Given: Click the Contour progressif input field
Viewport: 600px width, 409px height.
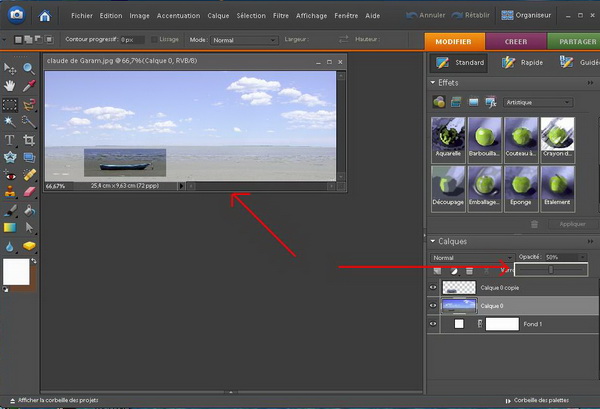Looking at the screenshot, I should tap(132, 40).
